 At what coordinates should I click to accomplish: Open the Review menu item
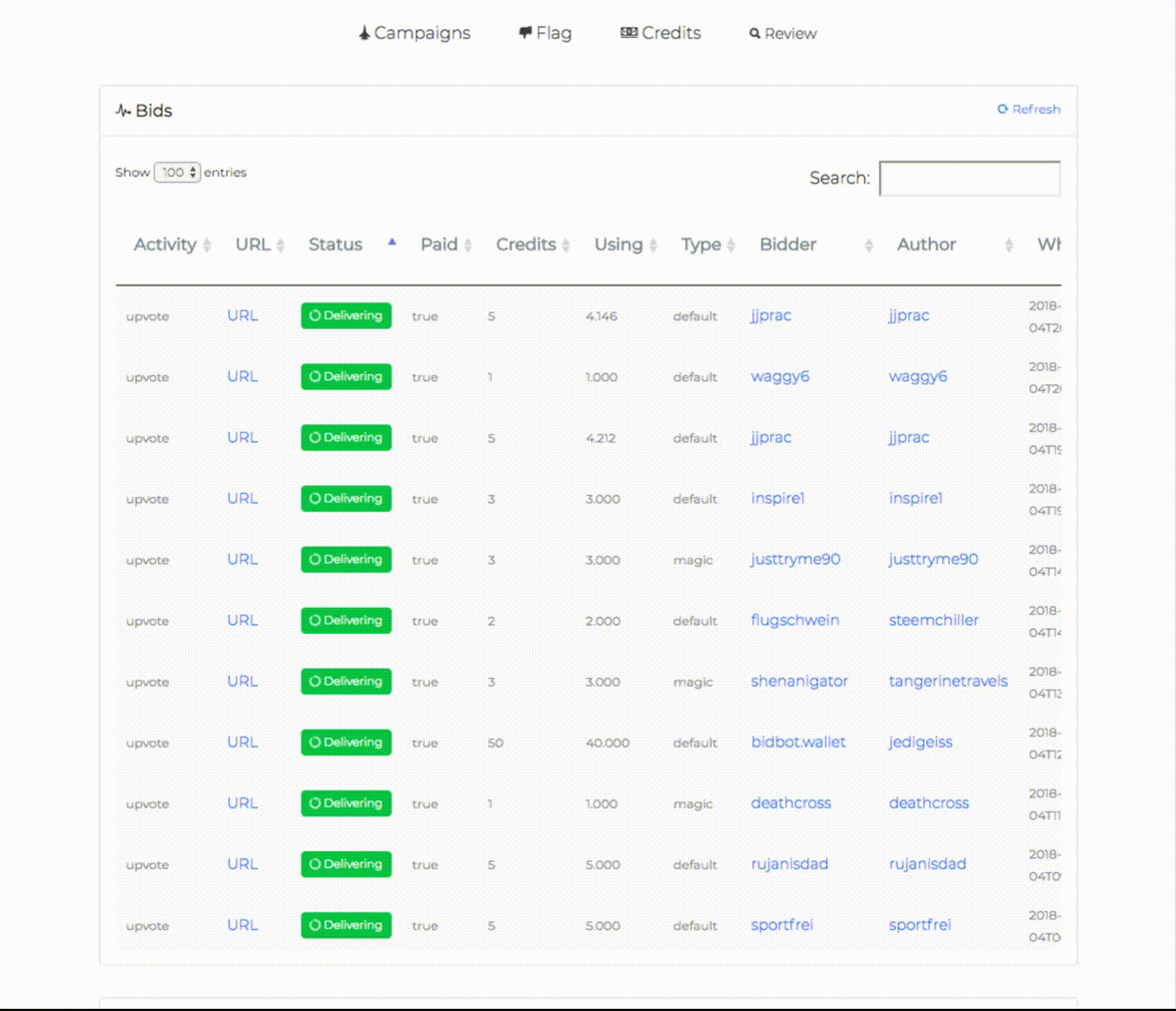783,34
